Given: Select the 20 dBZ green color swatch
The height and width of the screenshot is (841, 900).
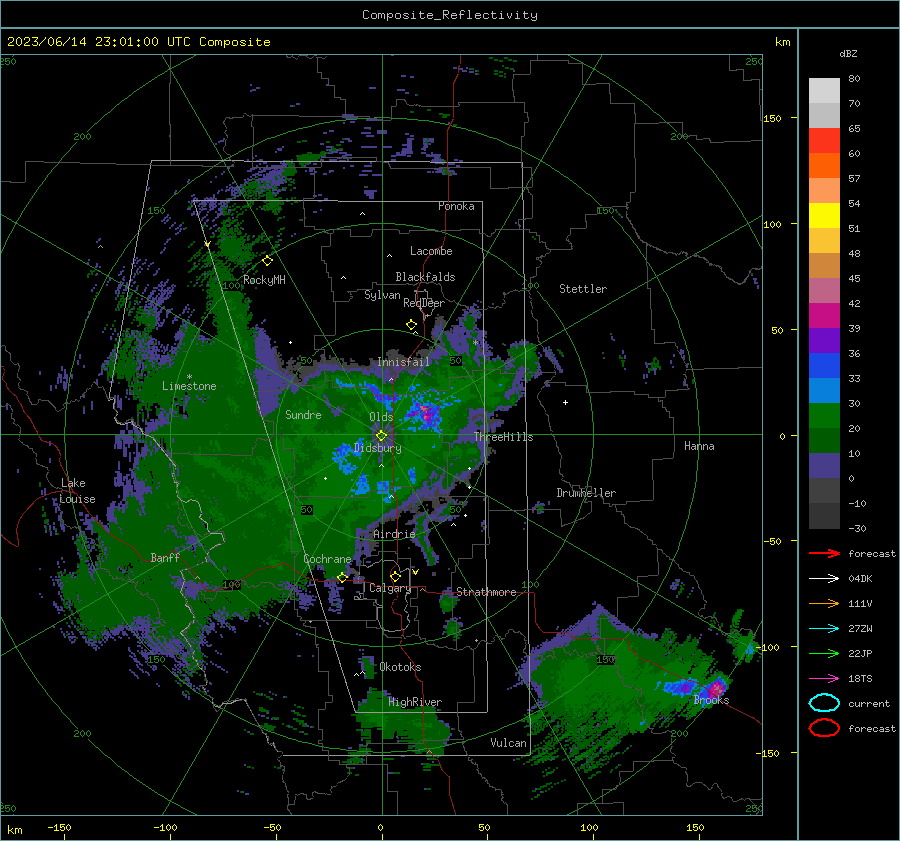Looking at the screenshot, I should [824, 416].
